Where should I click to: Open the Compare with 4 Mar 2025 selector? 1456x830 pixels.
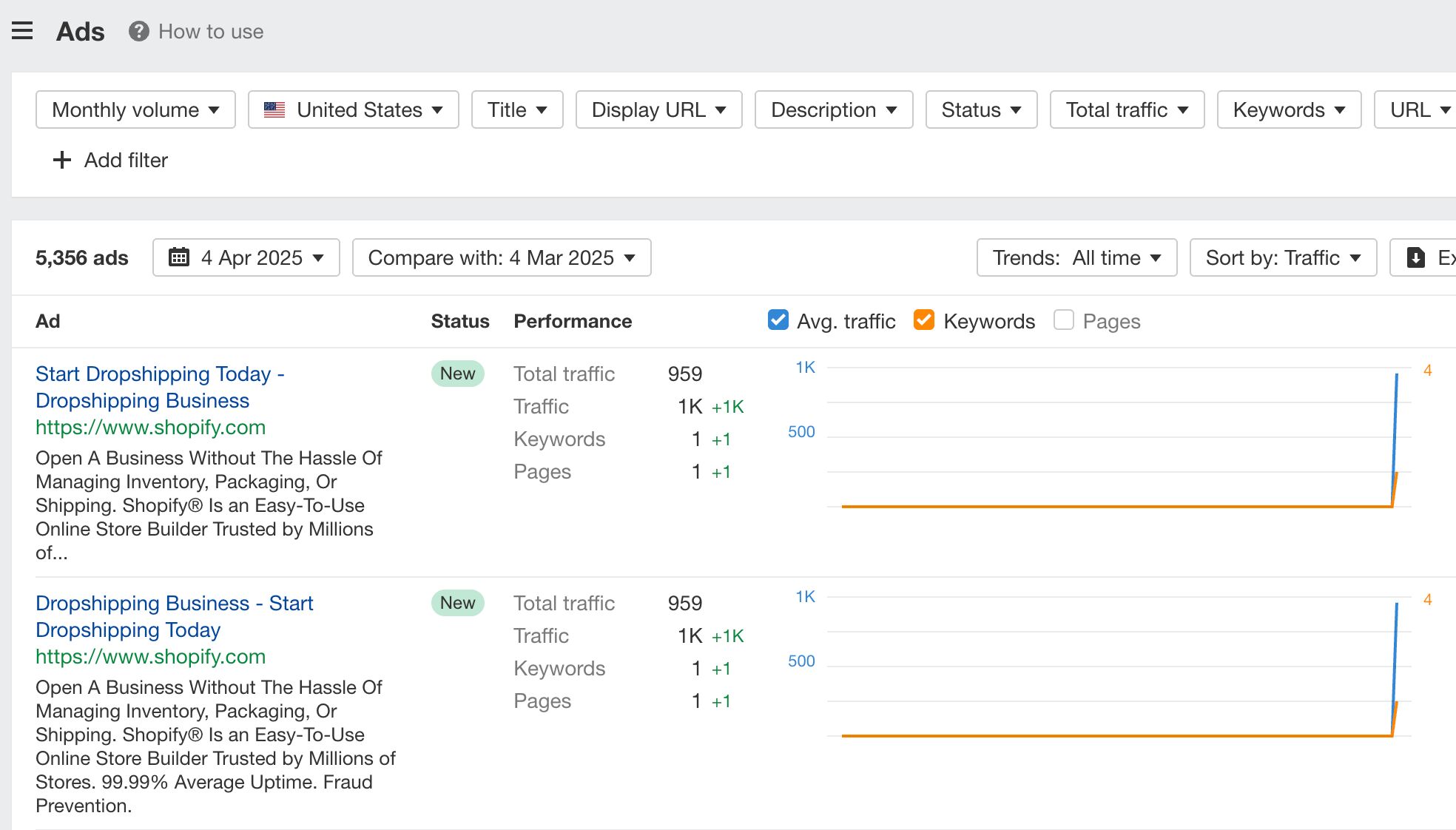click(501, 257)
